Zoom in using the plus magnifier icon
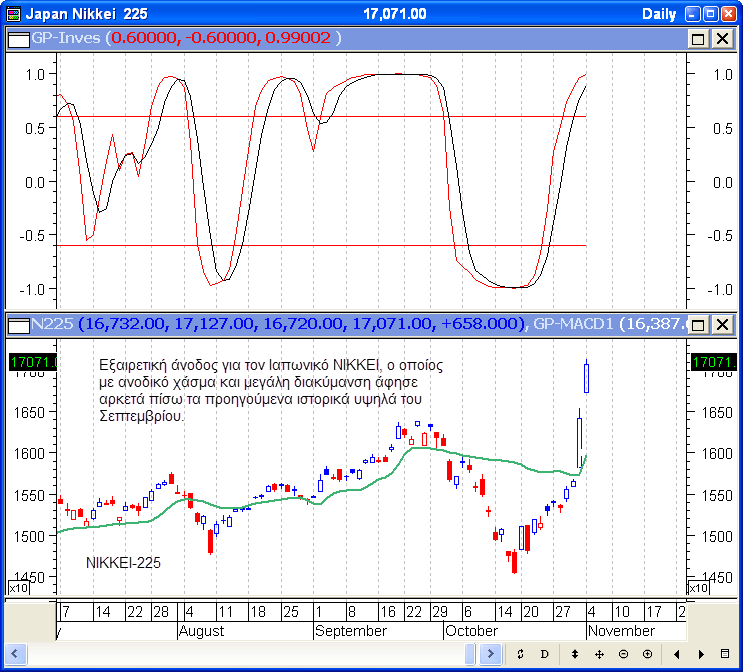The width and height of the screenshot is (743, 672). 648,654
